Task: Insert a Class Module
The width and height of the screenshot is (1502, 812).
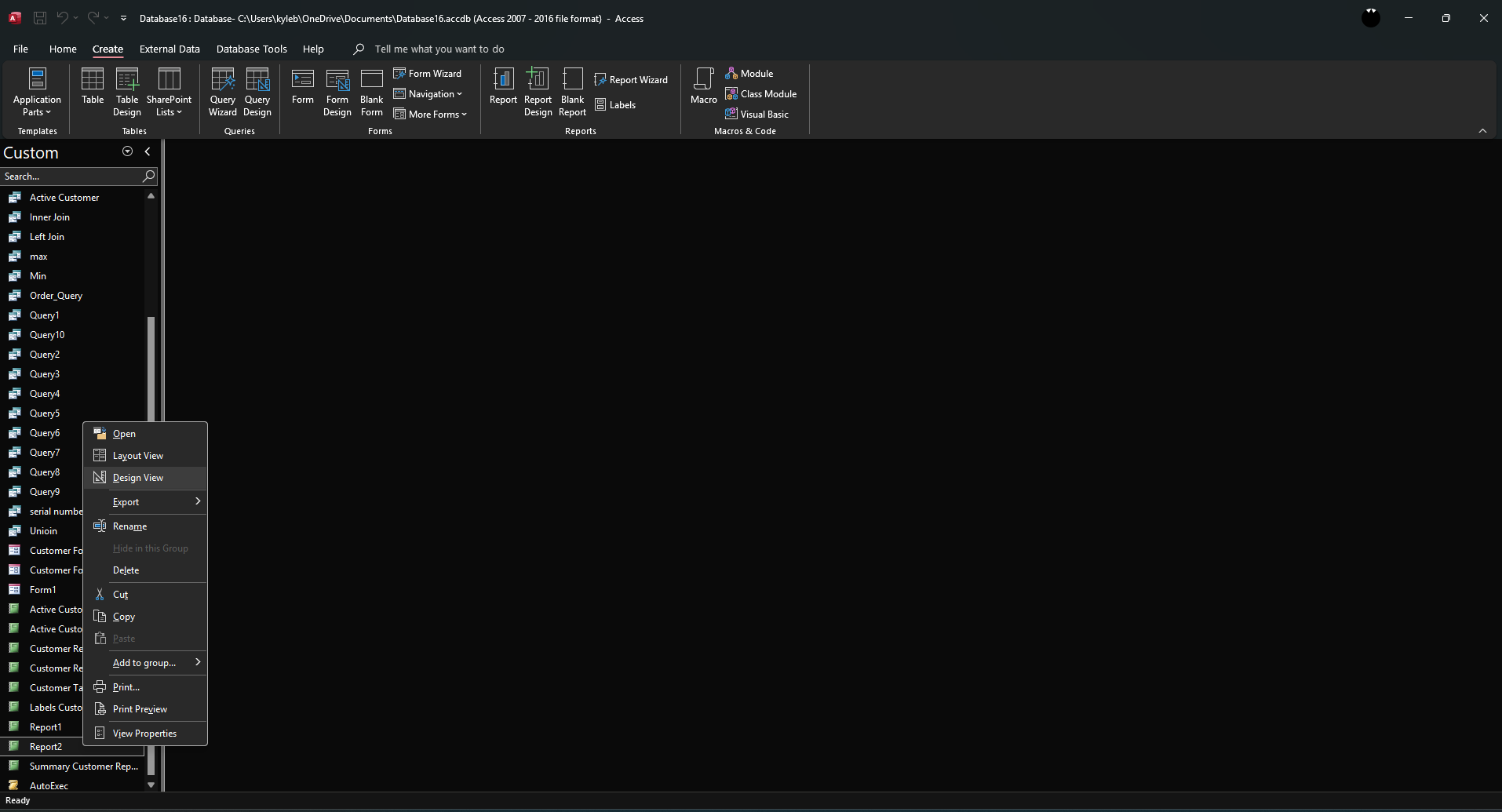Action: (x=761, y=94)
